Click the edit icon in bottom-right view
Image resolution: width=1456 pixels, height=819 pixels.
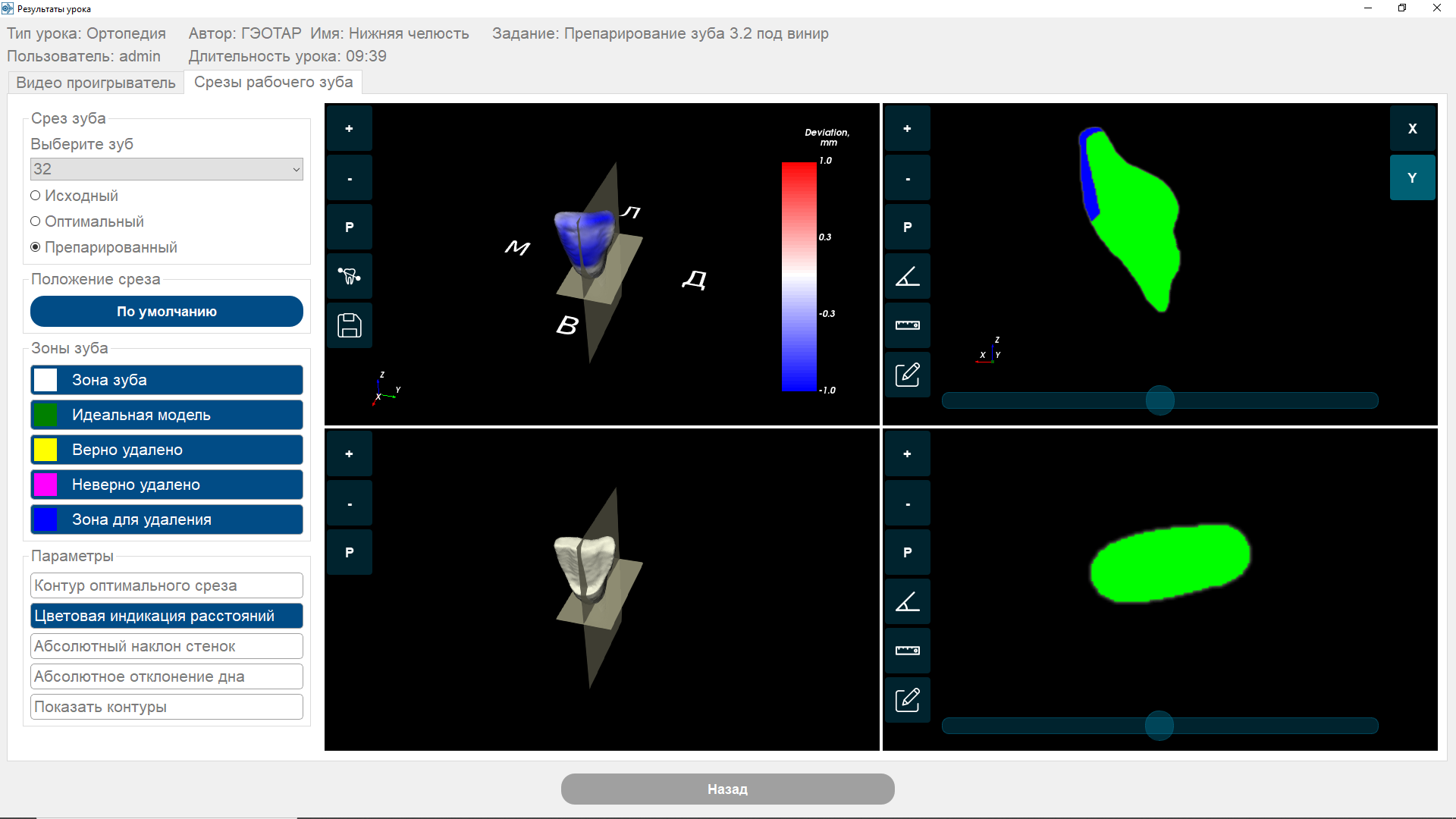(x=907, y=699)
